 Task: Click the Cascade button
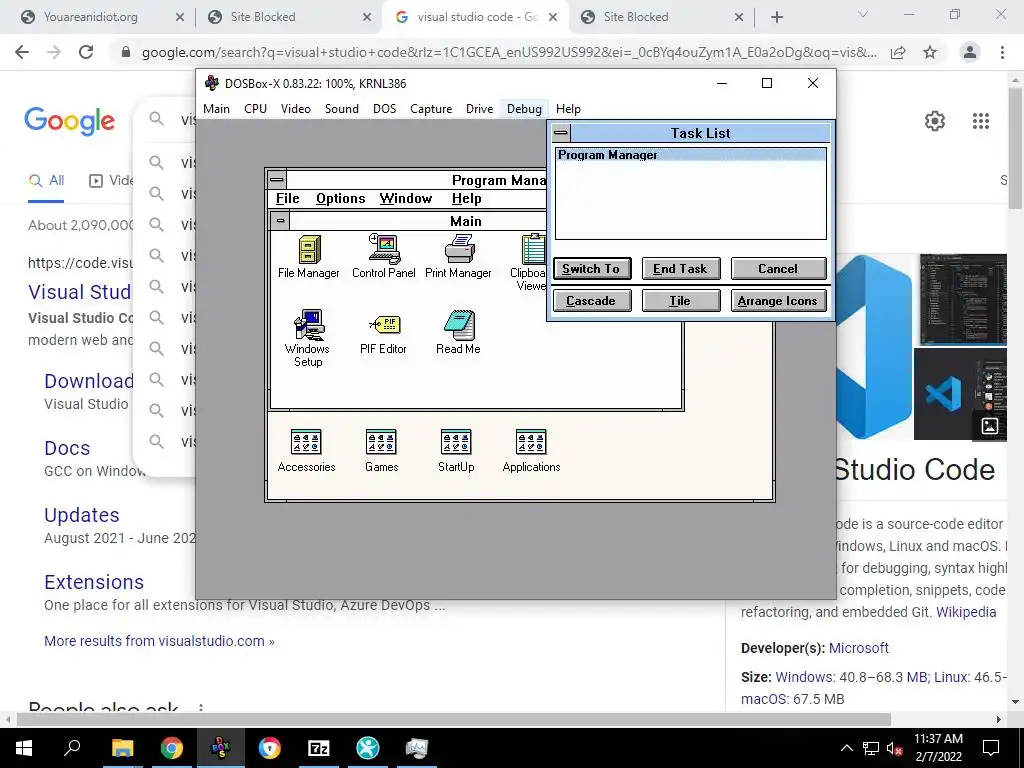[592, 300]
